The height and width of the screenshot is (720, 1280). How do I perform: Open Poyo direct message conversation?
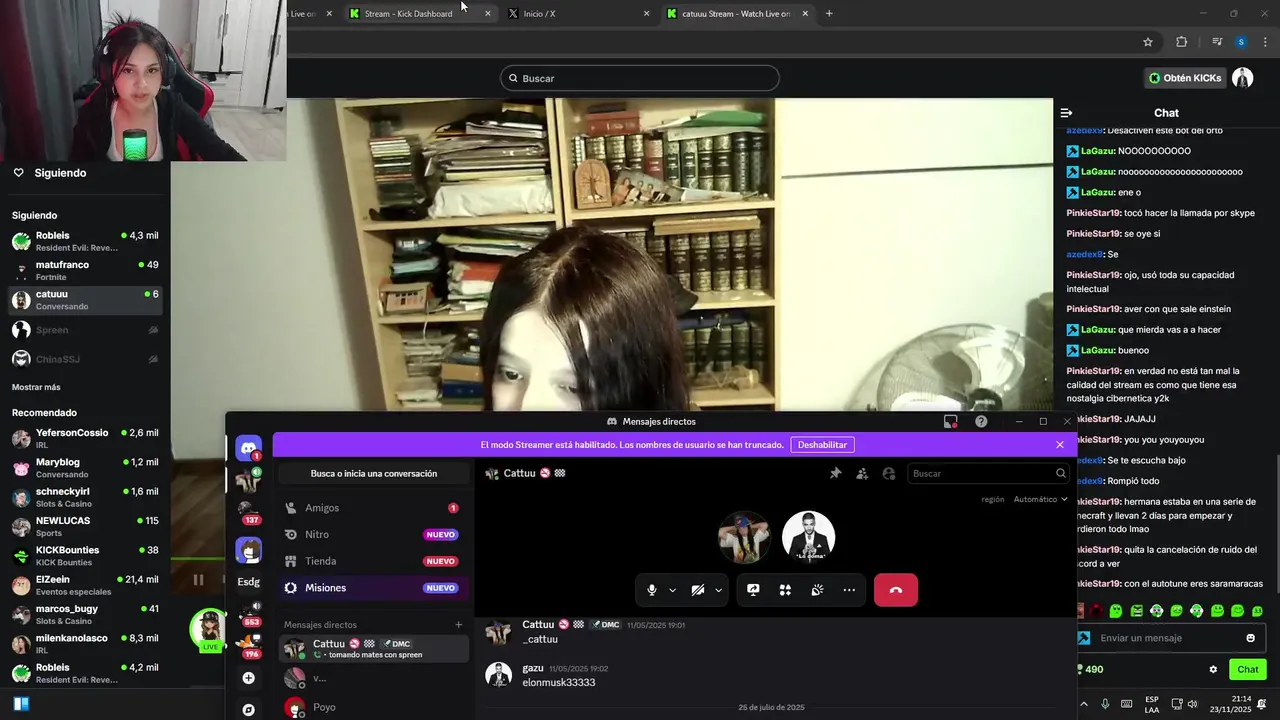click(373, 707)
